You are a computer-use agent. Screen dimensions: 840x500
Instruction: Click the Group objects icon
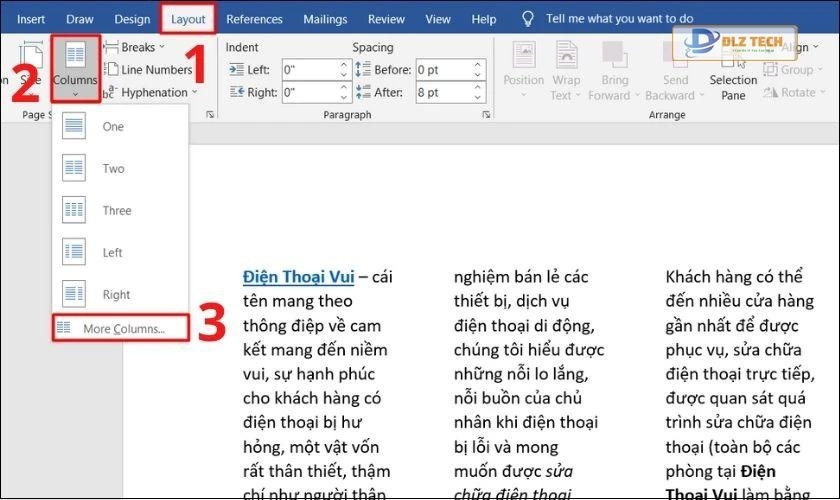770,70
